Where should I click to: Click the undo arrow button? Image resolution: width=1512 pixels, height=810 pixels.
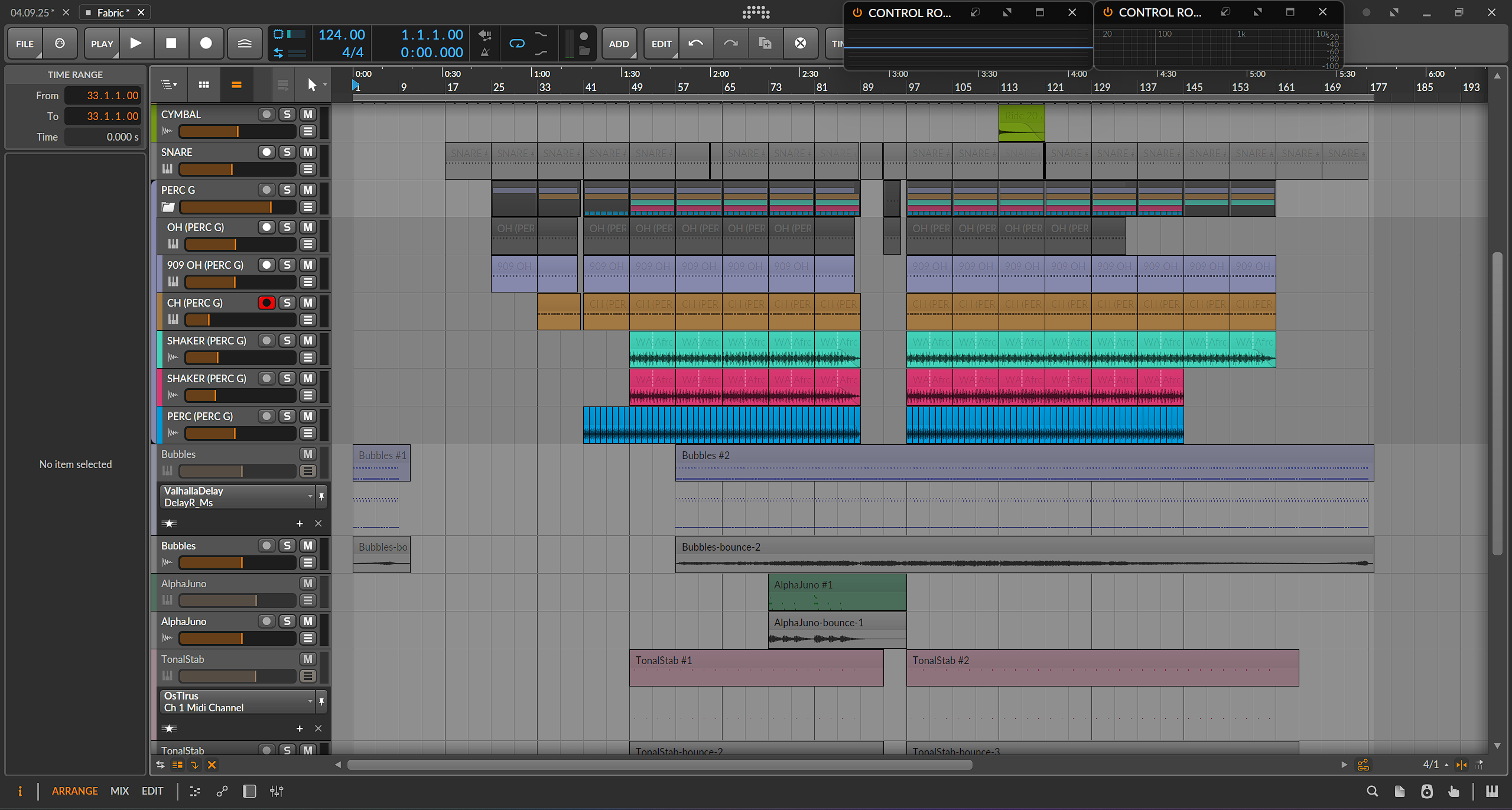tap(695, 43)
